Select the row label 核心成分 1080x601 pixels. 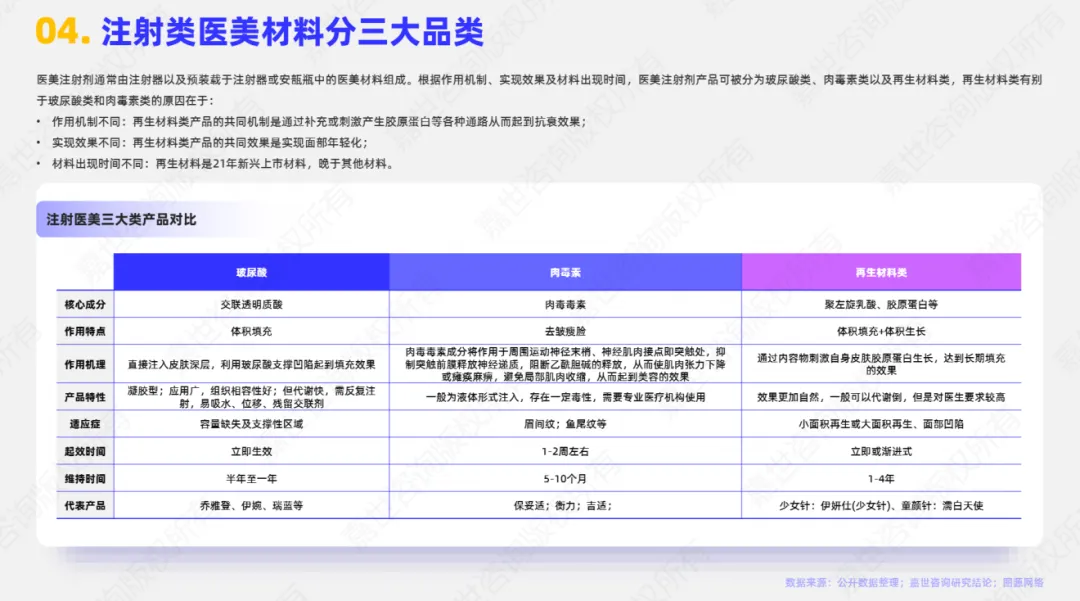click(85, 304)
